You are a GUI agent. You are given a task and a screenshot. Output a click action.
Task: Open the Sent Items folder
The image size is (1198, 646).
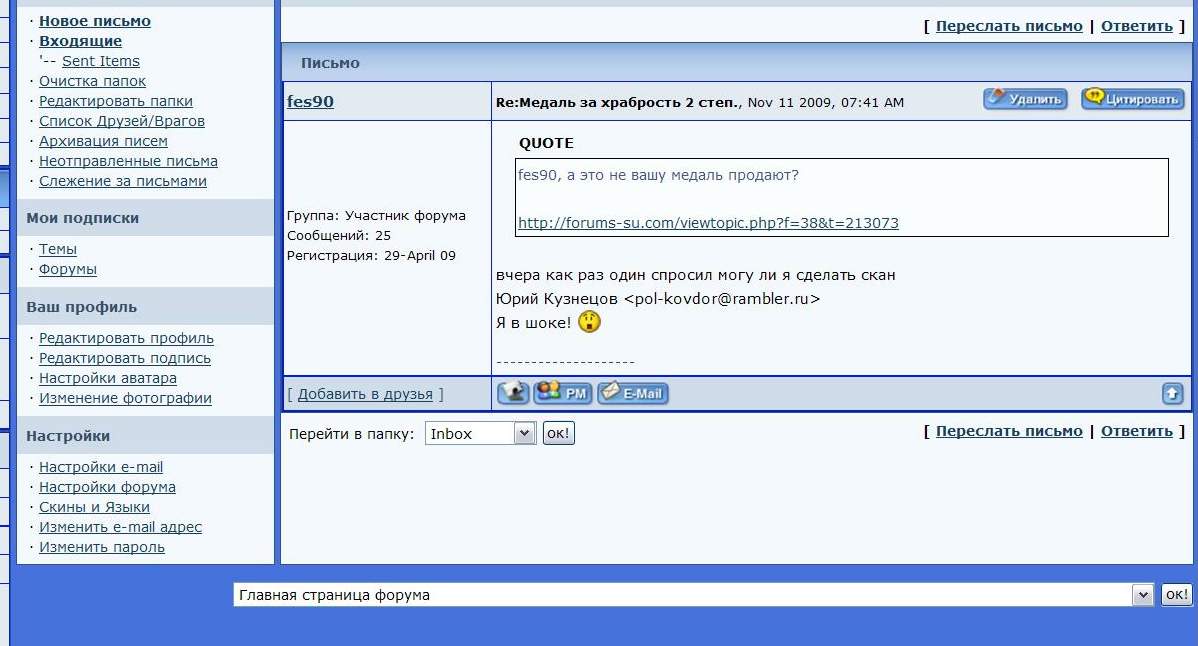tap(101, 61)
